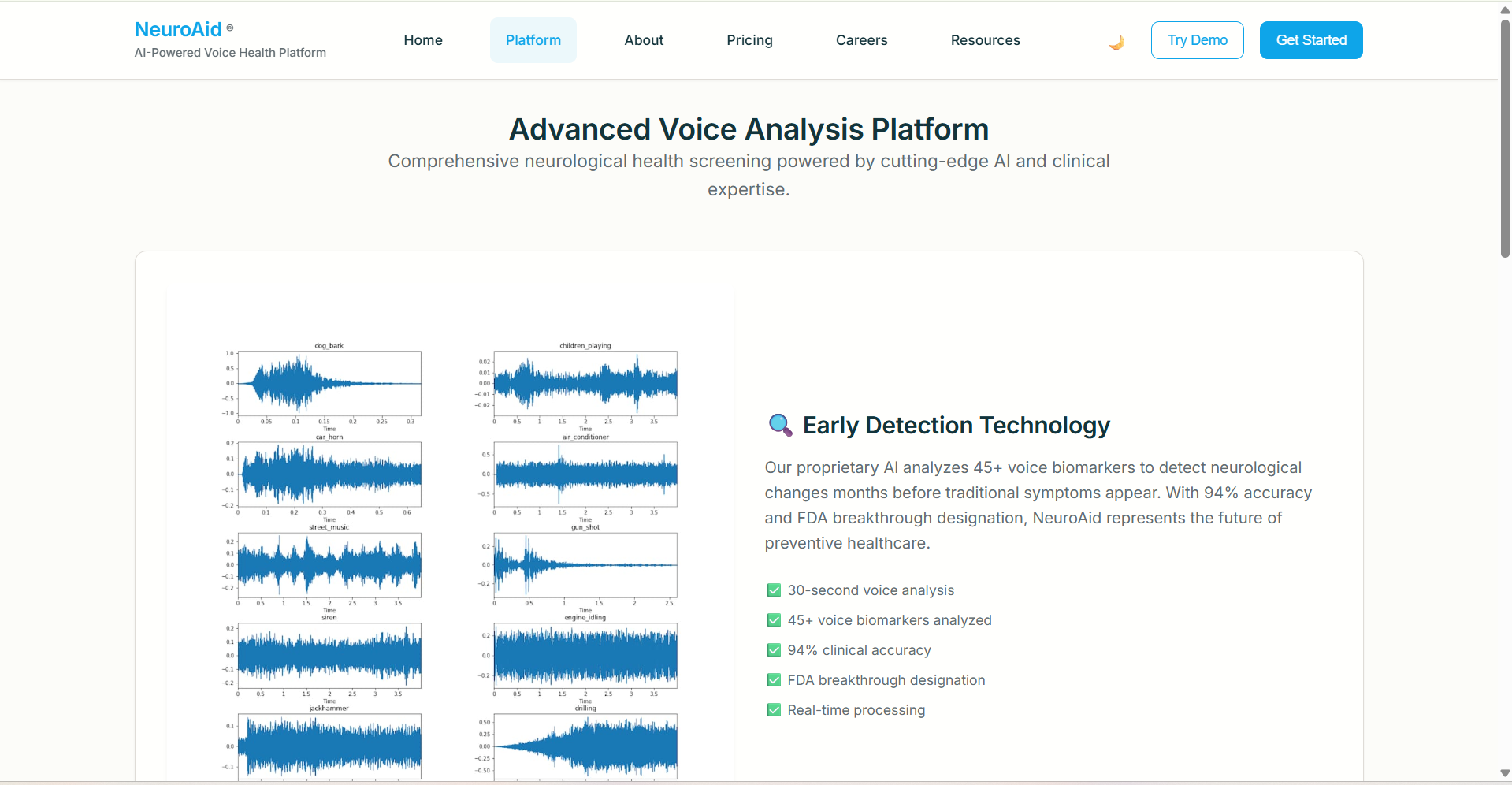Viewport: 1512px width, 785px height.
Task: Click the check icon for Real-time processing
Action: click(x=774, y=710)
